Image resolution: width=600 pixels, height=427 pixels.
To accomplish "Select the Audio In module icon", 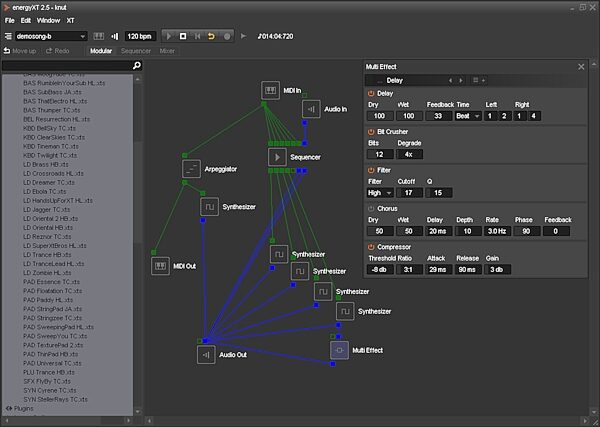I will tap(311, 109).
